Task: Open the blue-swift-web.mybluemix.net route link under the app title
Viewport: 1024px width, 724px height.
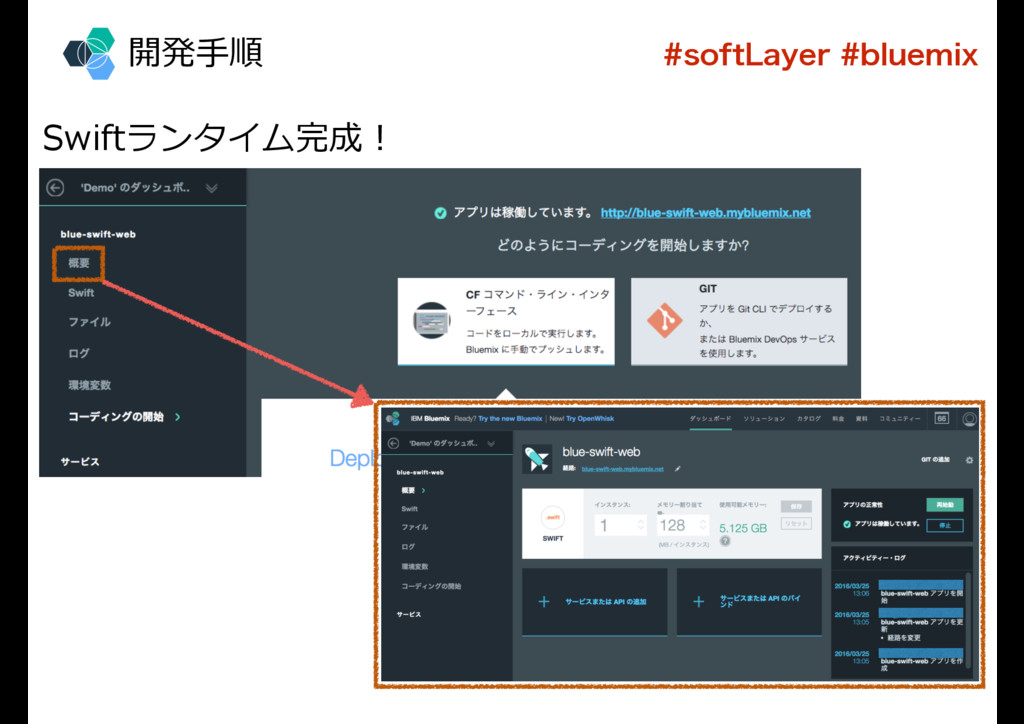Action: tap(622, 469)
